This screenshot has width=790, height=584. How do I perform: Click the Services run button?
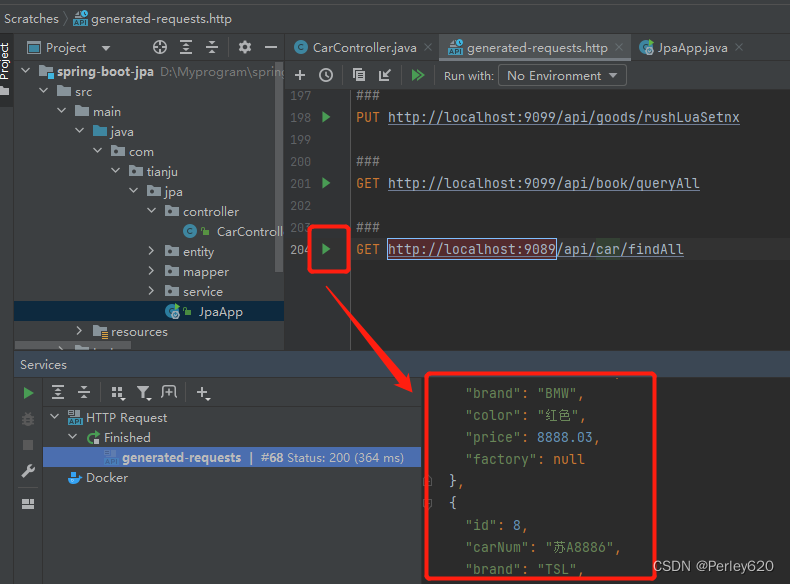click(28, 393)
